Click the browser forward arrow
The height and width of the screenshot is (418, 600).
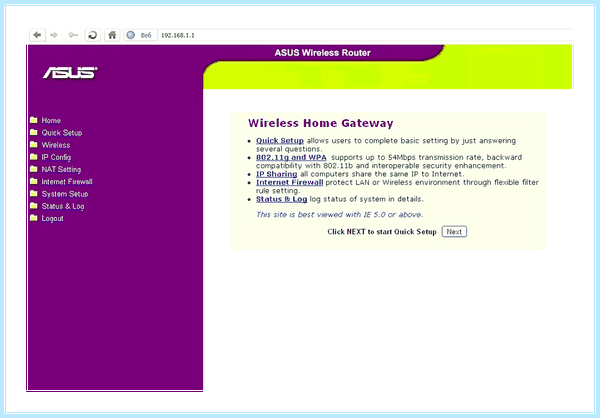click(54, 35)
